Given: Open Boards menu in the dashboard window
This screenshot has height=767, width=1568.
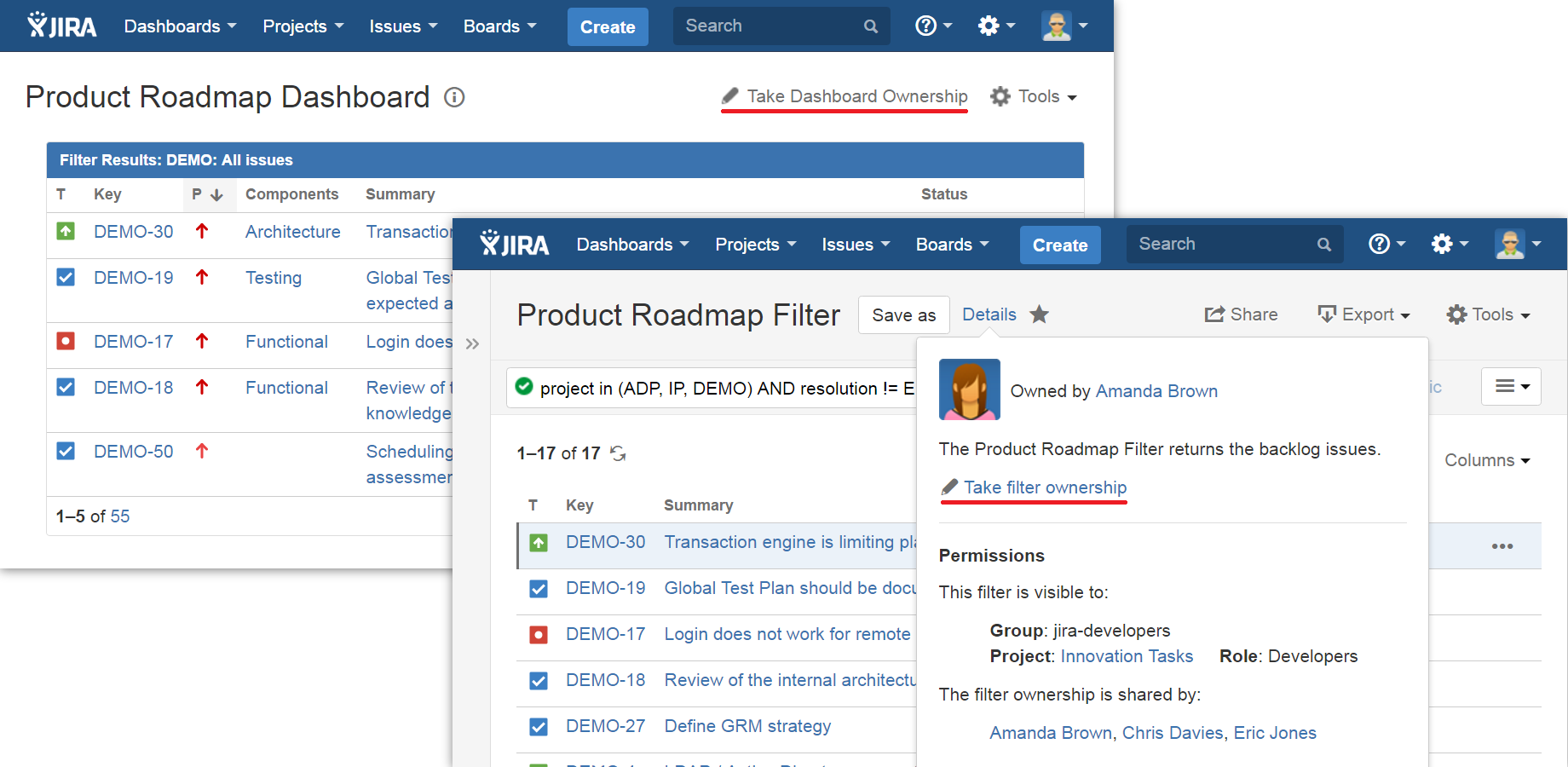Looking at the screenshot, I should [x=500, y=26].
